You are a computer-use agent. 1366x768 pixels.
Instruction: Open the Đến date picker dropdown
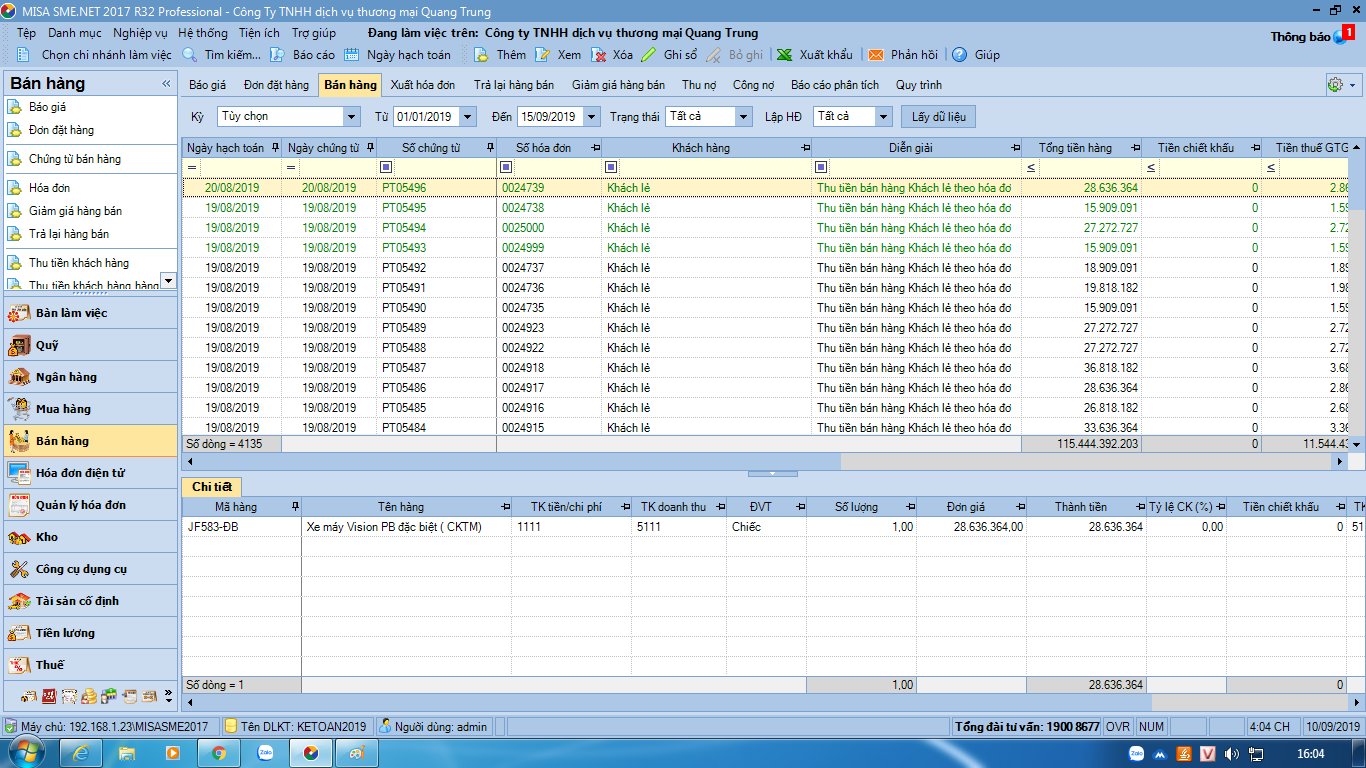[591, 117]
